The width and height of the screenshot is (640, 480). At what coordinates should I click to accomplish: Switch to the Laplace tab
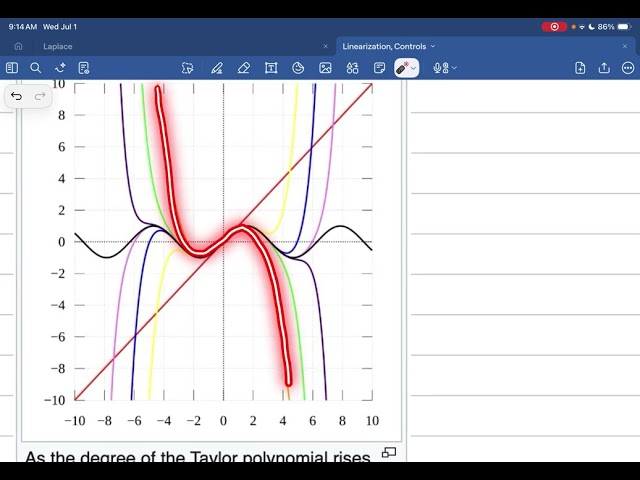click(58, 47)
